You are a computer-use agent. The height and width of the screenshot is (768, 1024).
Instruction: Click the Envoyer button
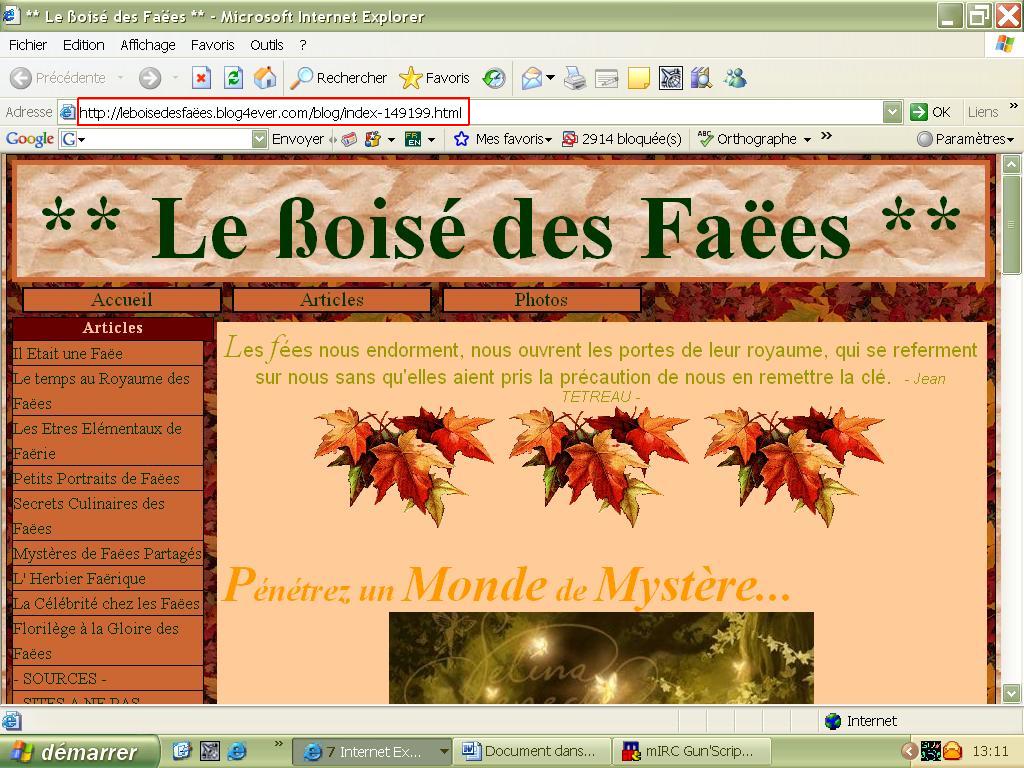[298, 139]
